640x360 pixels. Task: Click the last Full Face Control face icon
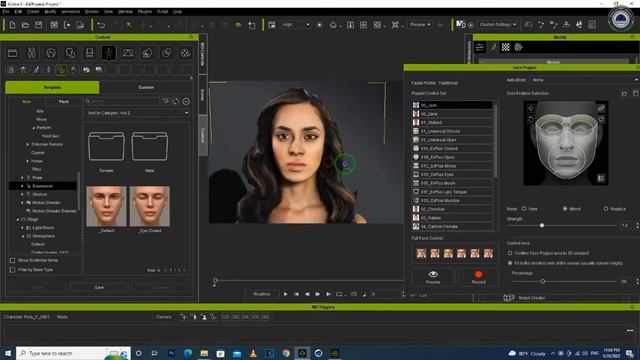[488, 253]
